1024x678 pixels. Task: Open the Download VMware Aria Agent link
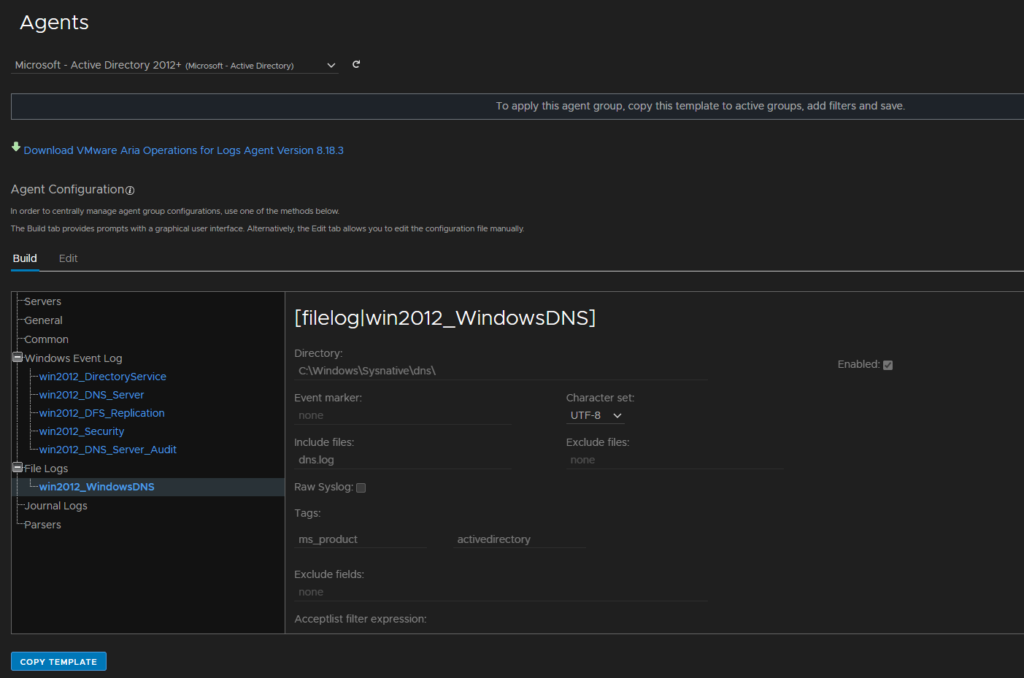(184, 150)
